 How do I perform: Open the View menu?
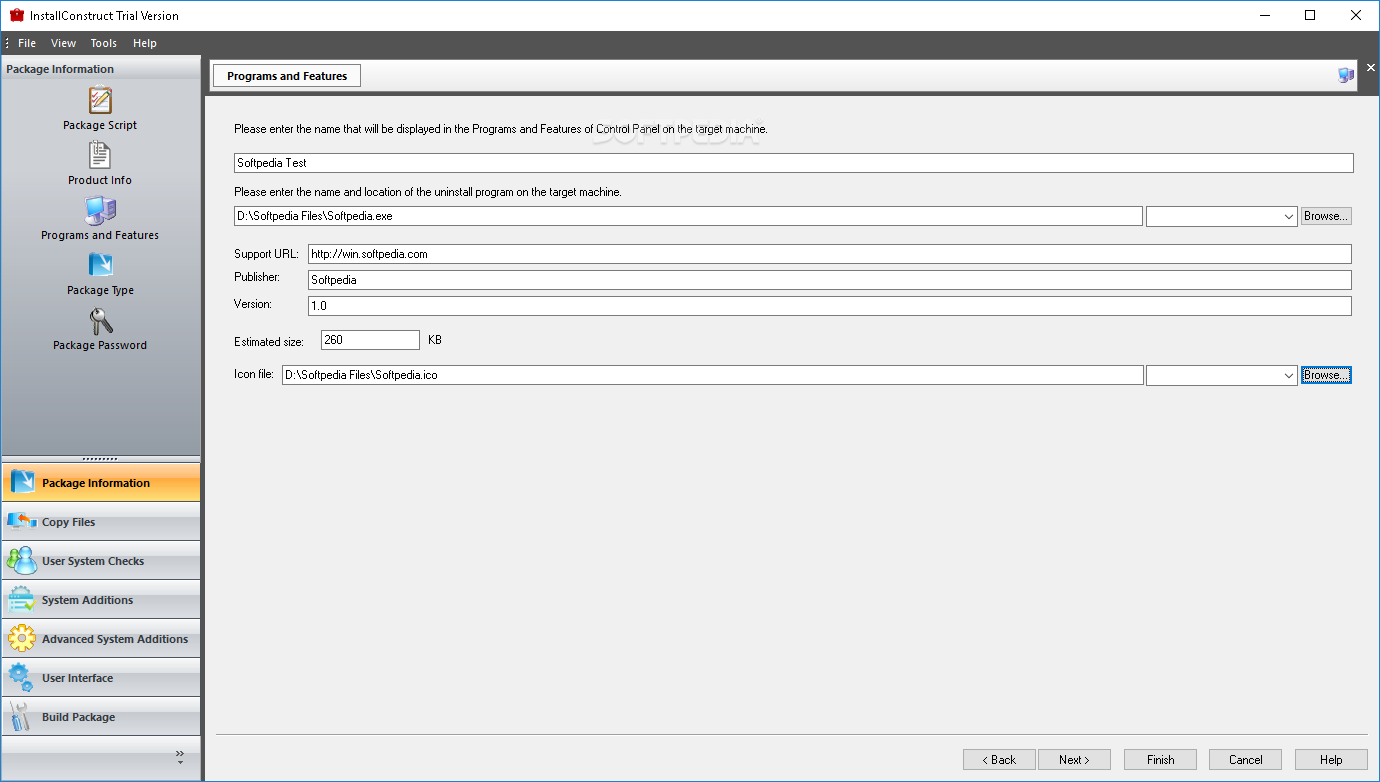pos(64,43)
